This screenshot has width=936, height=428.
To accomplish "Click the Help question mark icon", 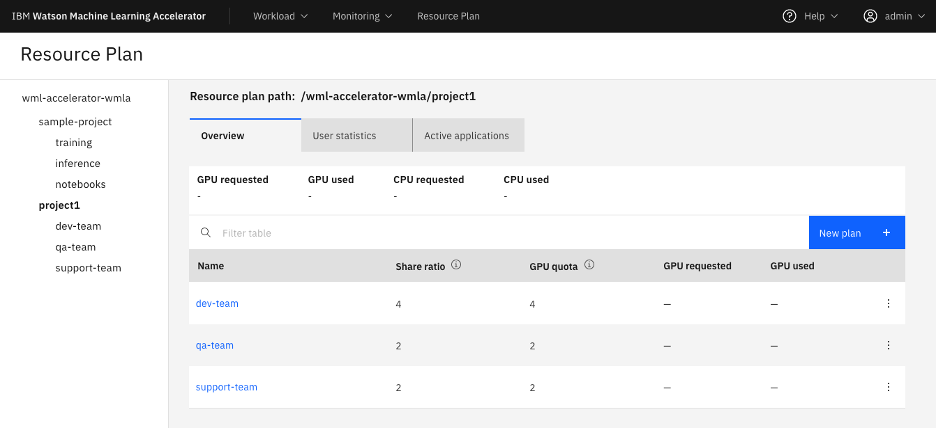I will pyautogui.click(x=789, y=16).
